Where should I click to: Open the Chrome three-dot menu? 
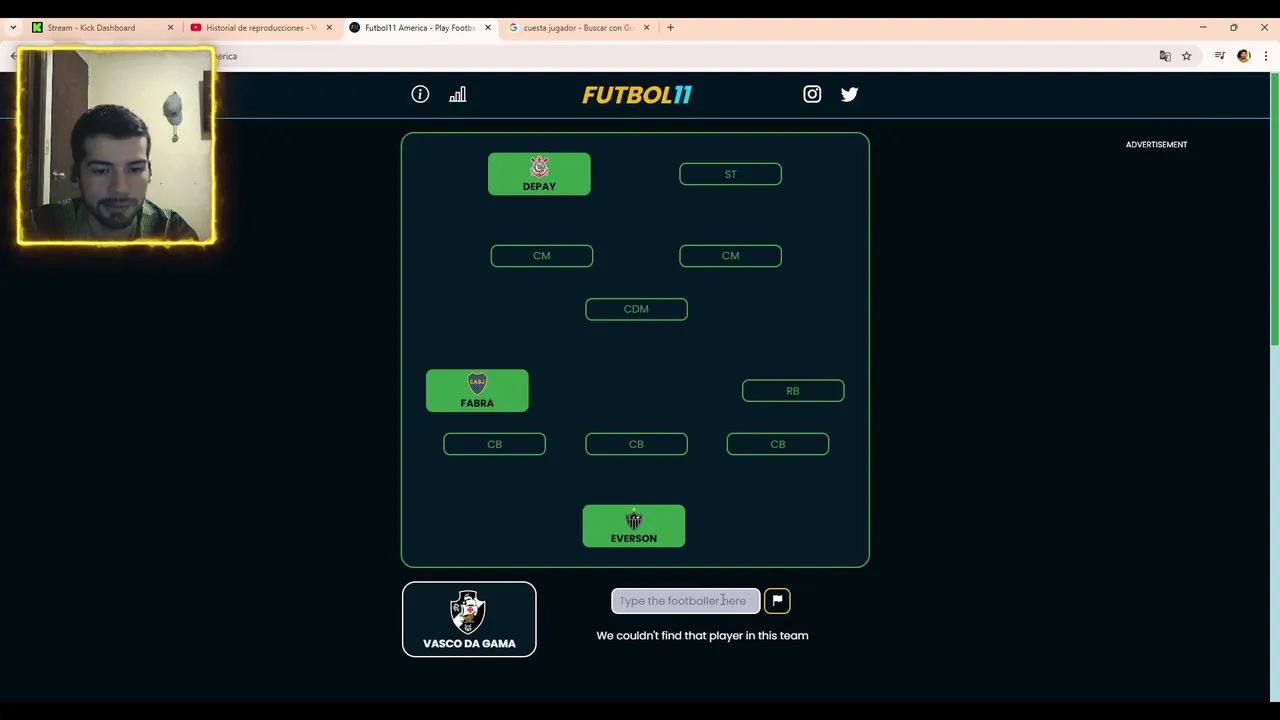[1266, 56]
